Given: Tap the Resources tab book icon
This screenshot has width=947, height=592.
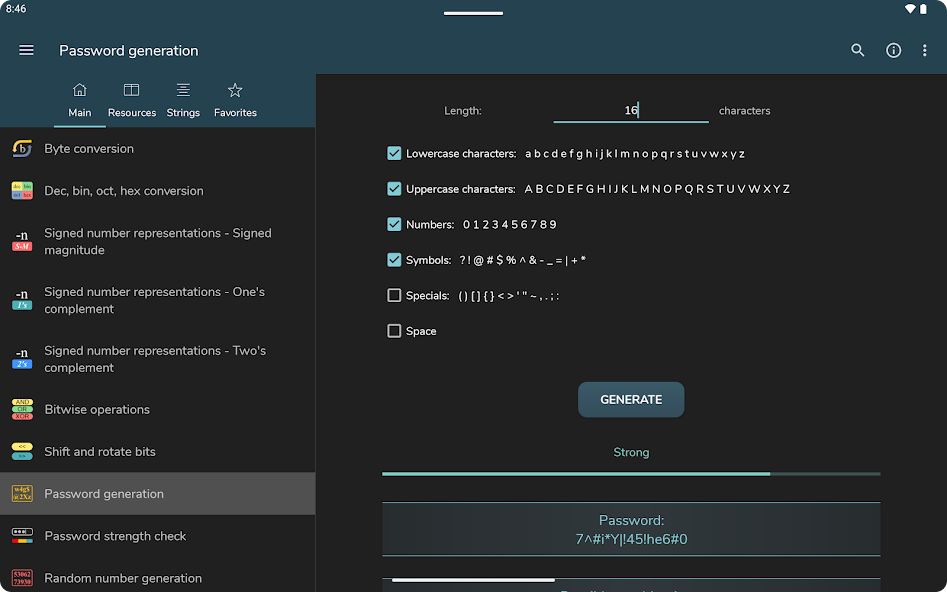Looking at the screenshot, I should (132, 90).
